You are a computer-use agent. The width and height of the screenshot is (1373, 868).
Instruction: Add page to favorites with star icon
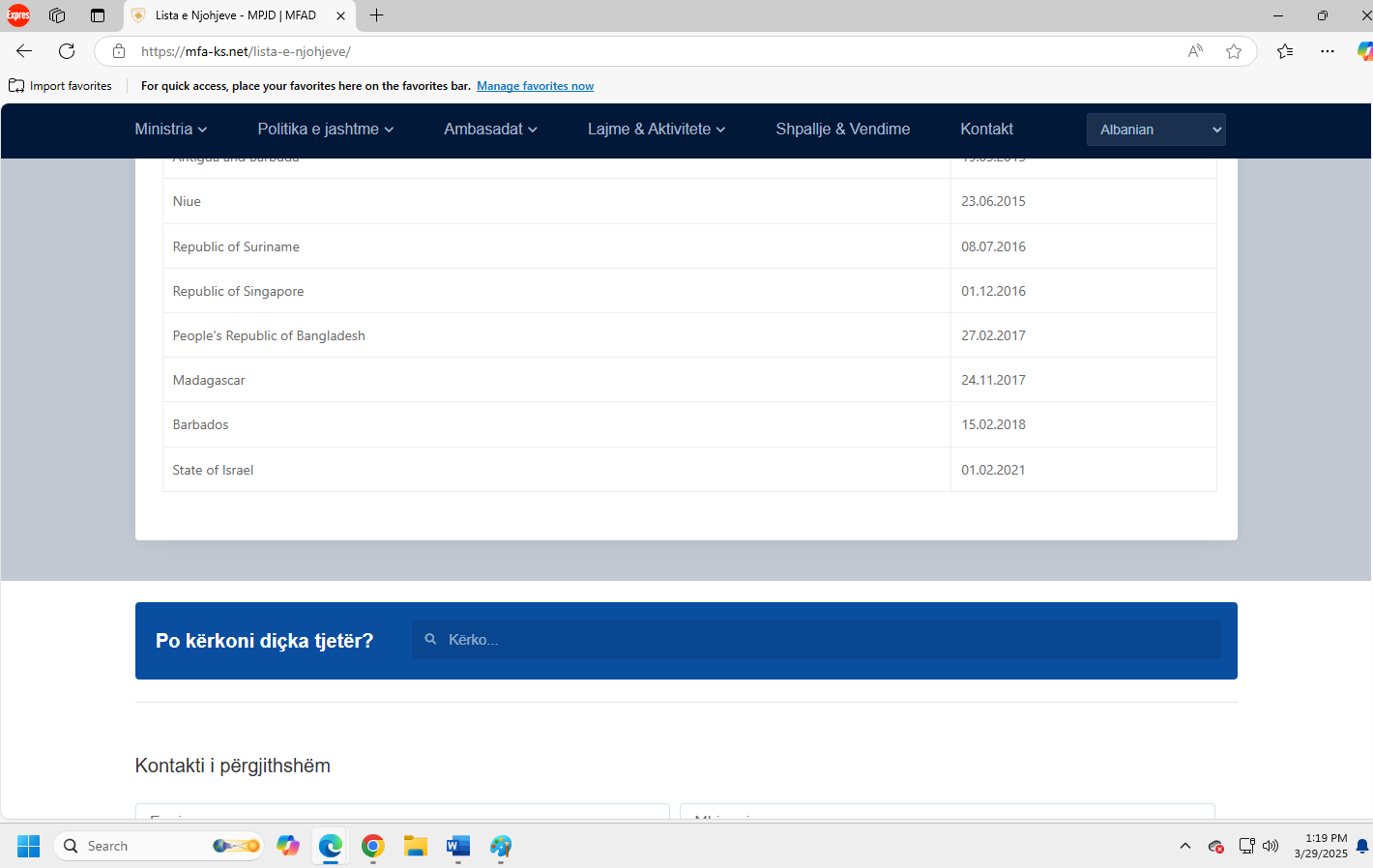click(x=1234, y=51)
